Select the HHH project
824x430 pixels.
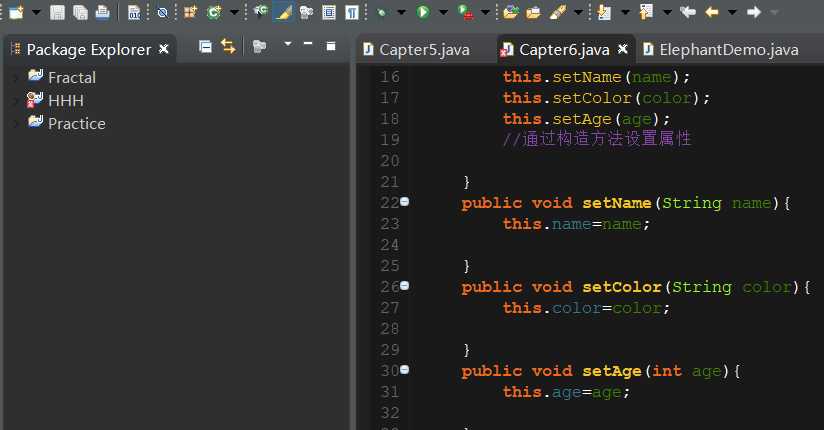tap(66, 100)
